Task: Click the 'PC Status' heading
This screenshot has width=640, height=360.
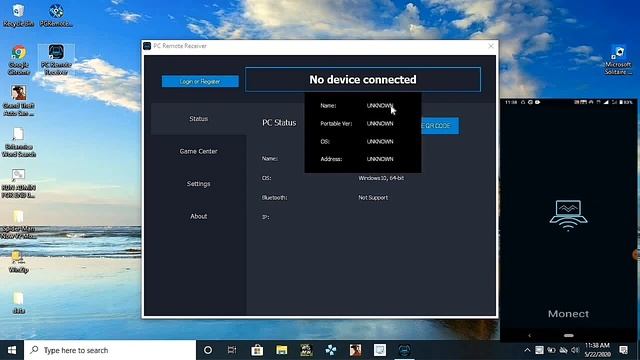Action: click(279, 122)
